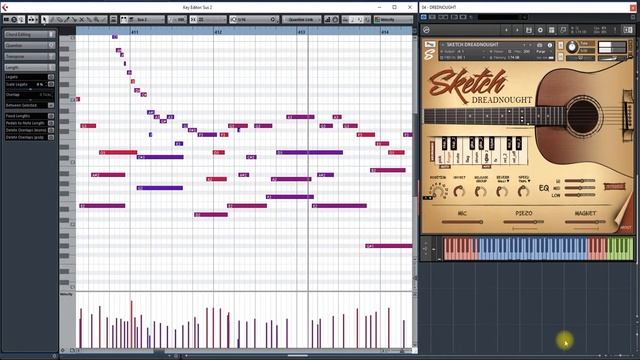Click the Kontakt logo icon

(427, 30)
